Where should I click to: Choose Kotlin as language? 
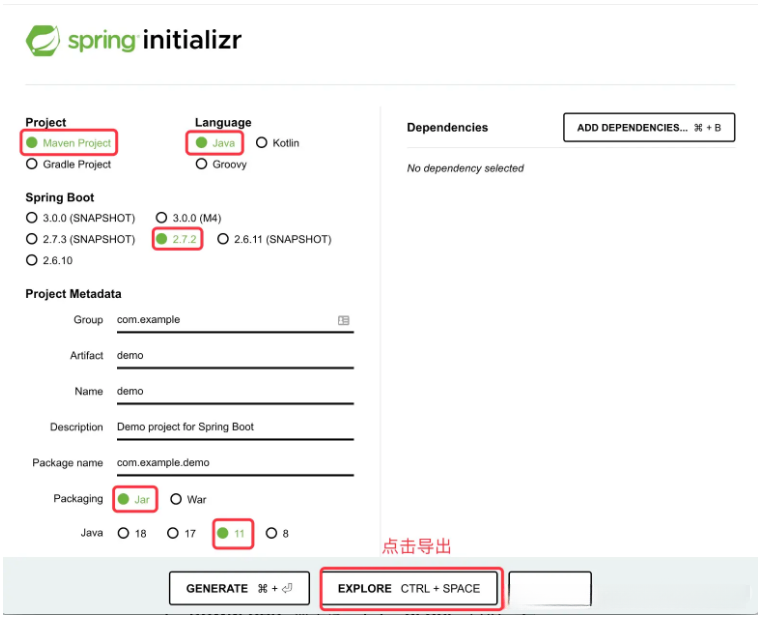(261, 143)
